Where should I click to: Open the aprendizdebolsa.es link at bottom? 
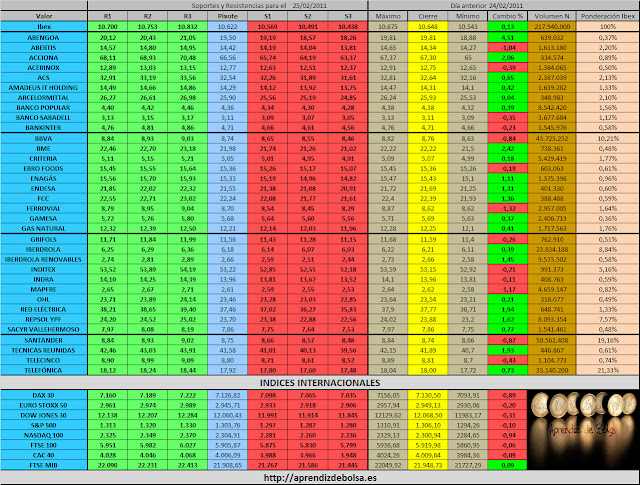coord(320,478)
